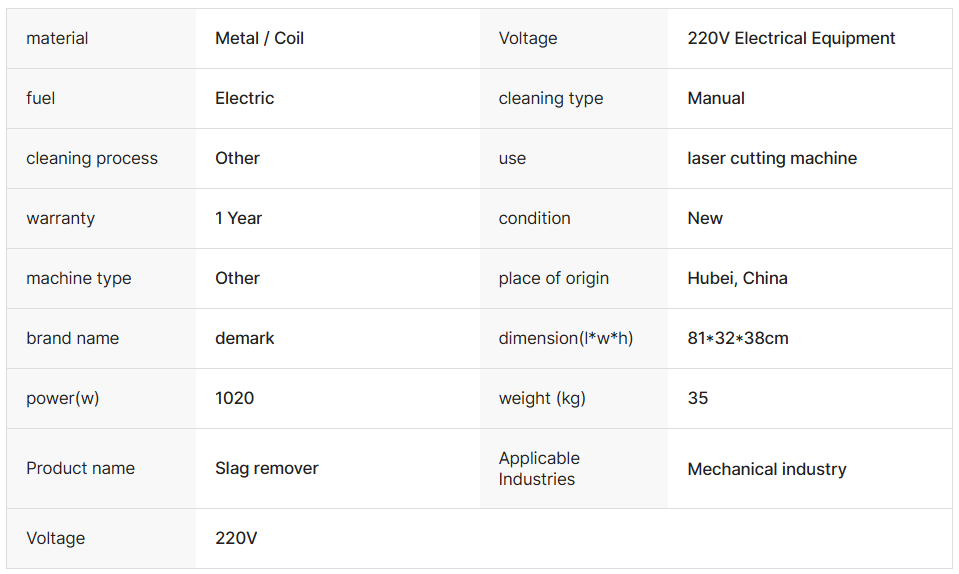
Task: Click the 'machine type' label cell
Action: [78, 279]
